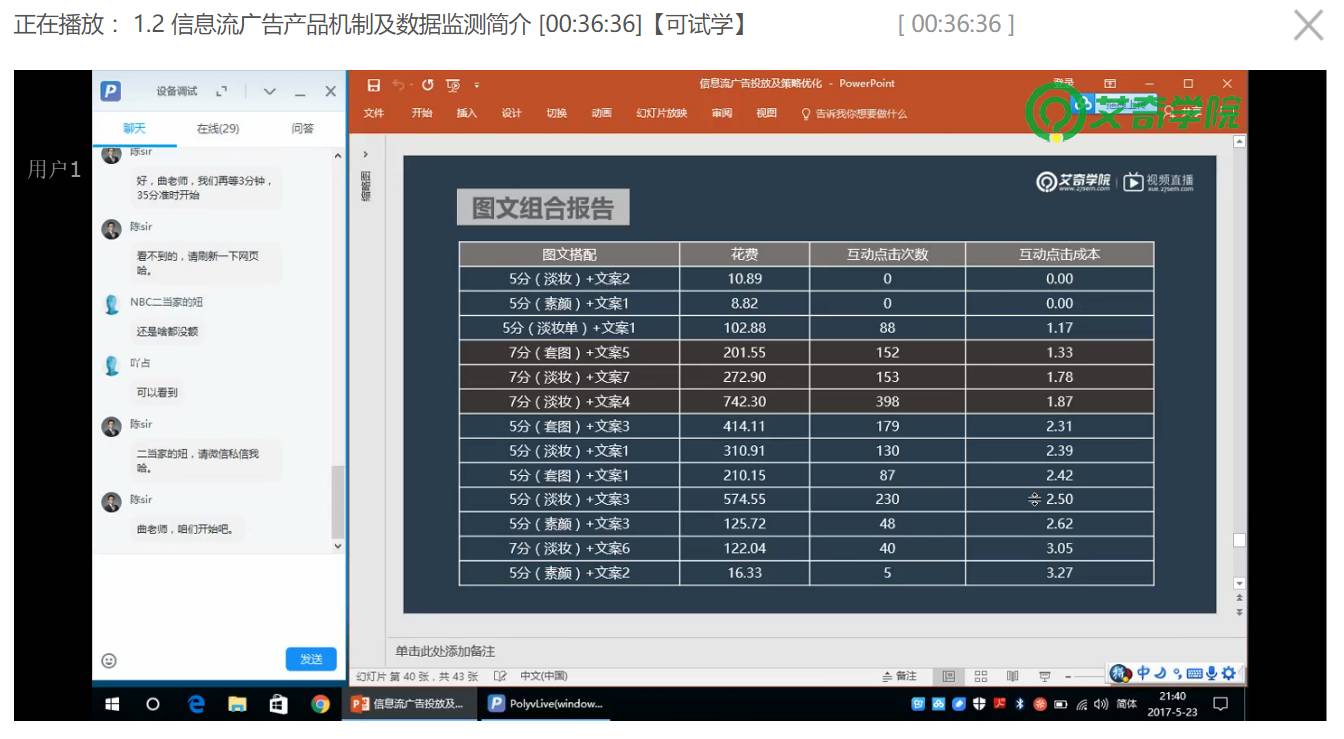Image resolution: width=1344 pixels, height=739 pixels.
Task: Switch to slide sorter view in the status bar
Action: click(x=981, y=676)
